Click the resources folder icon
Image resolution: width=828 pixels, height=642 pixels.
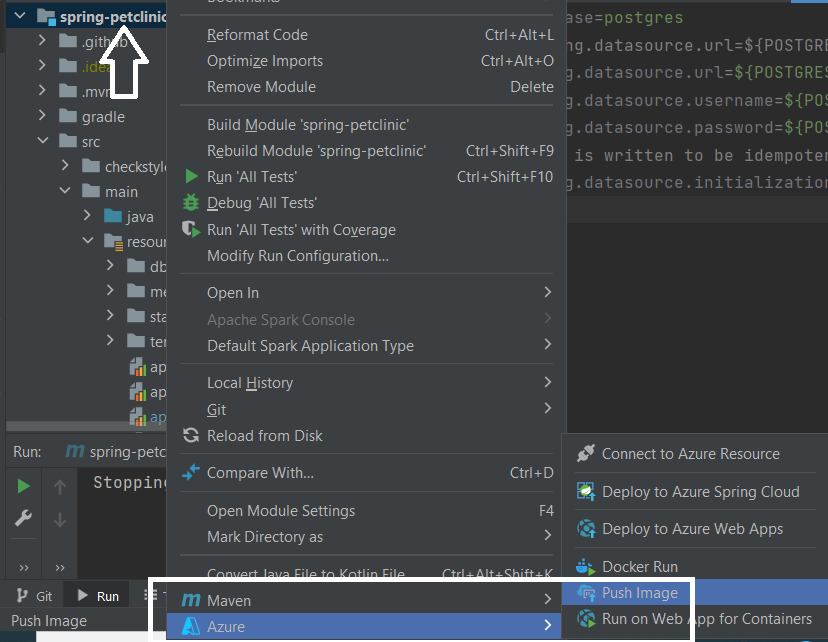114,242
